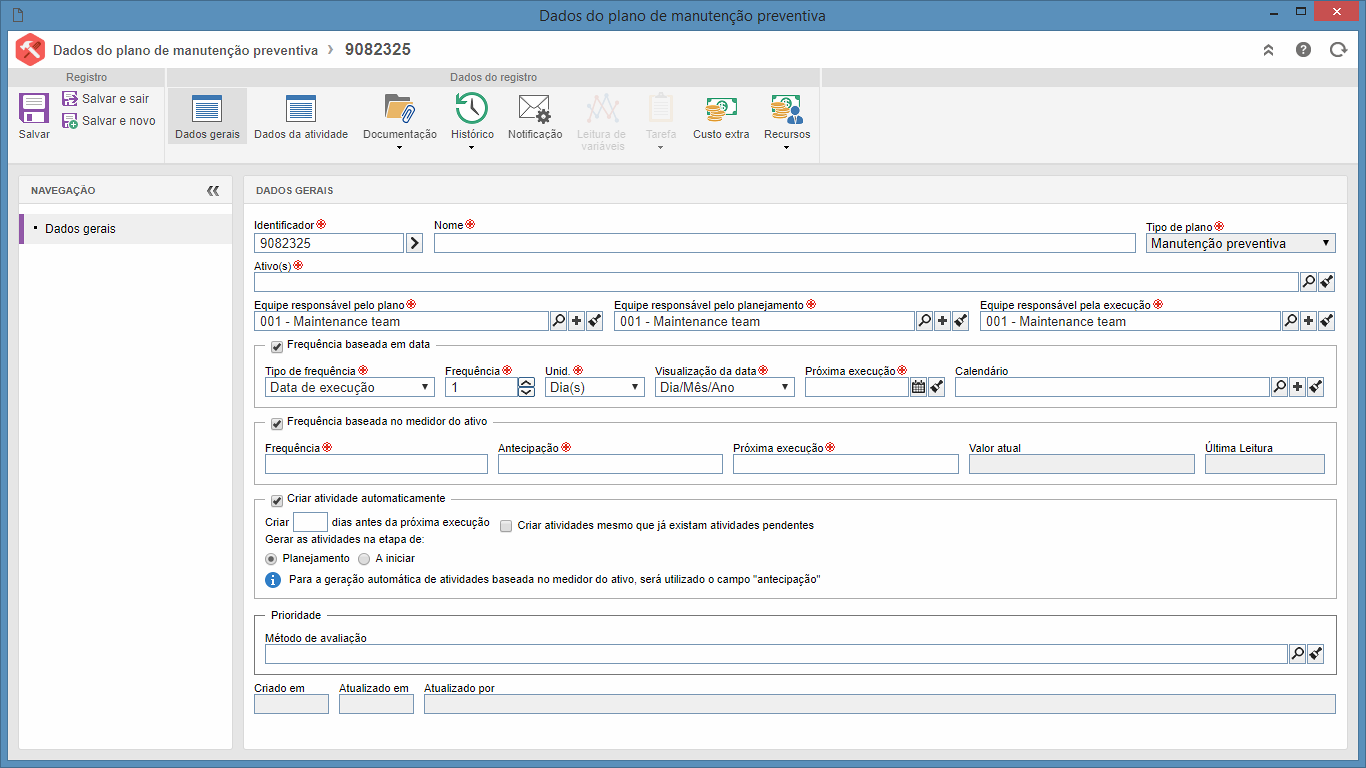Click the meter Próxima execução input field
This screenshot has height=768, width=1366.
(x=846, y=464)
